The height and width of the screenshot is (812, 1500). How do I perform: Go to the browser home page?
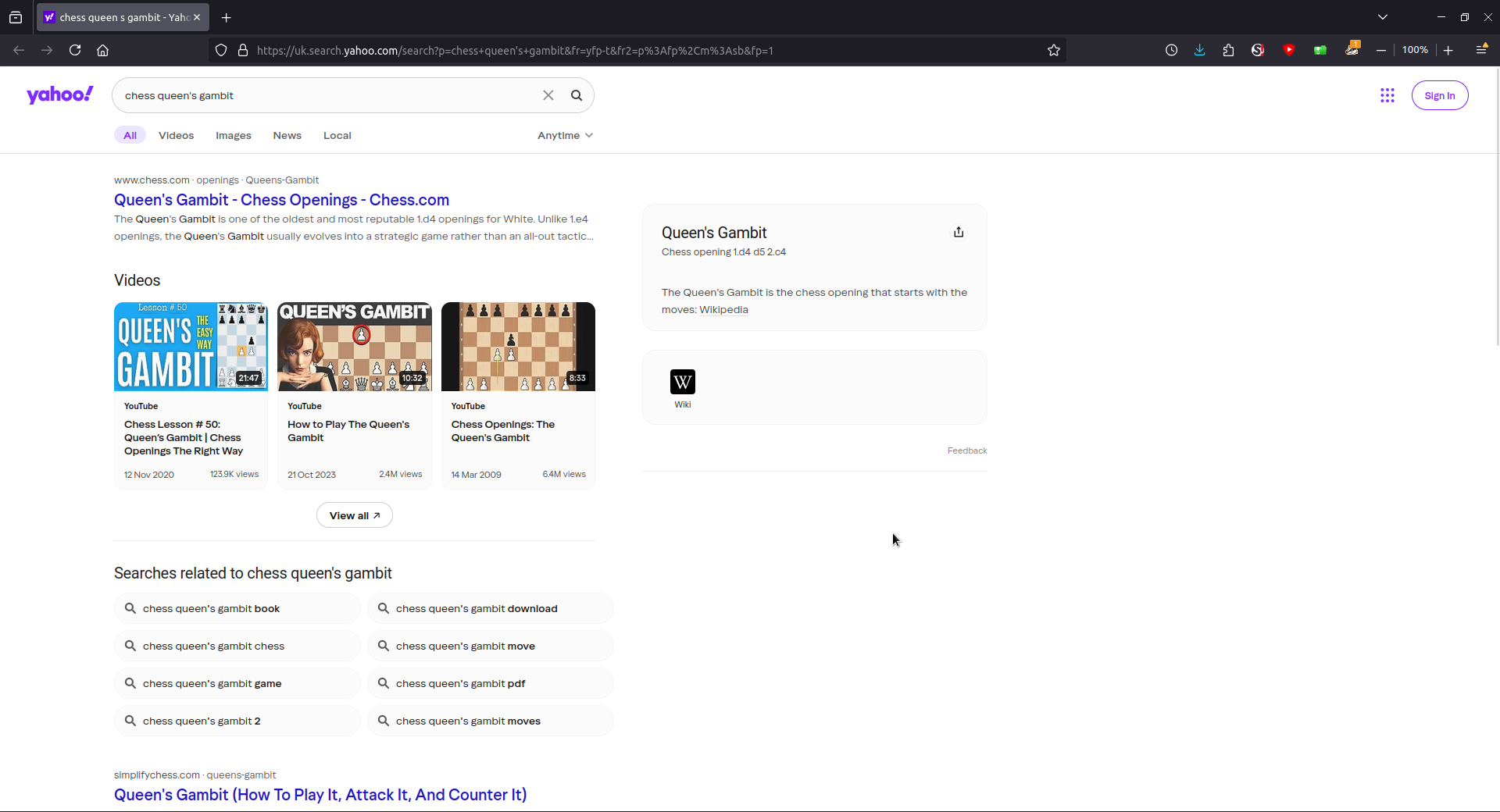point(102,50)
